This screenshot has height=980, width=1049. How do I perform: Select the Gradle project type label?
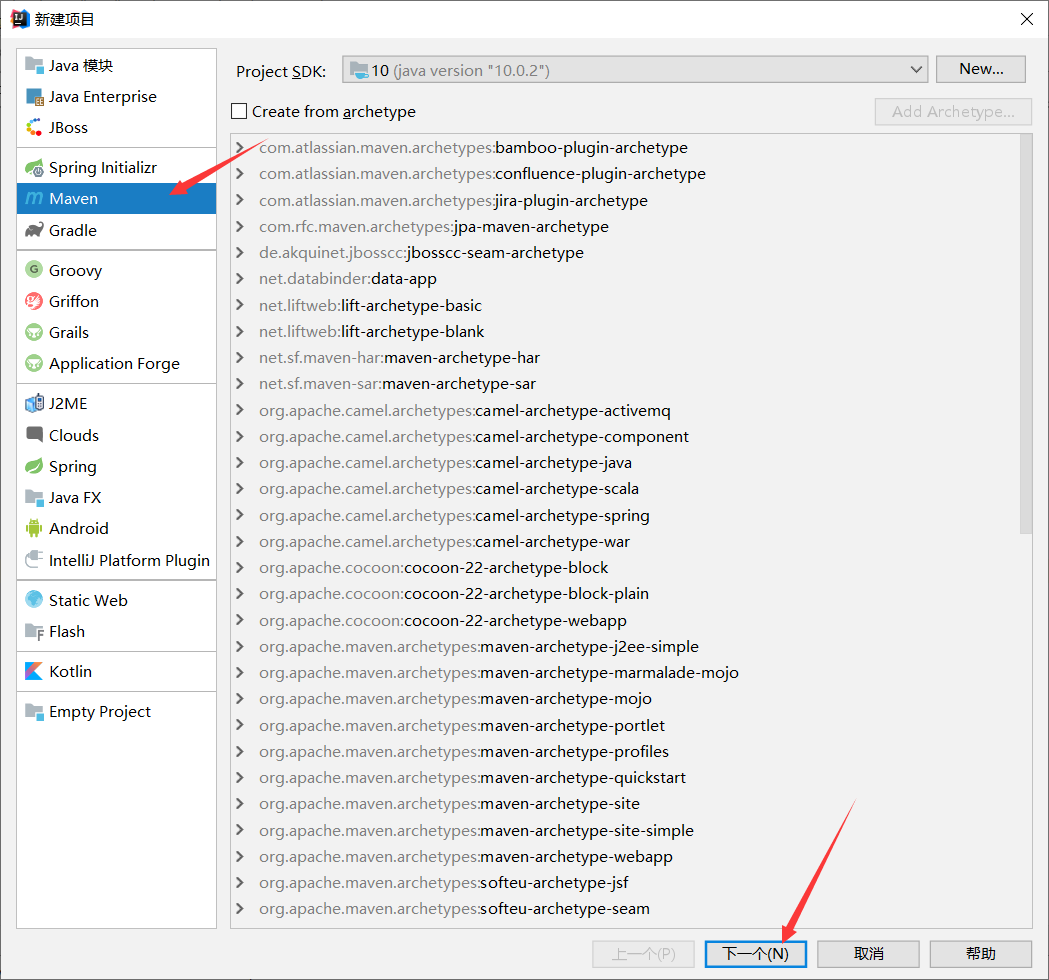pyautogui.click(x=73, y=230)
